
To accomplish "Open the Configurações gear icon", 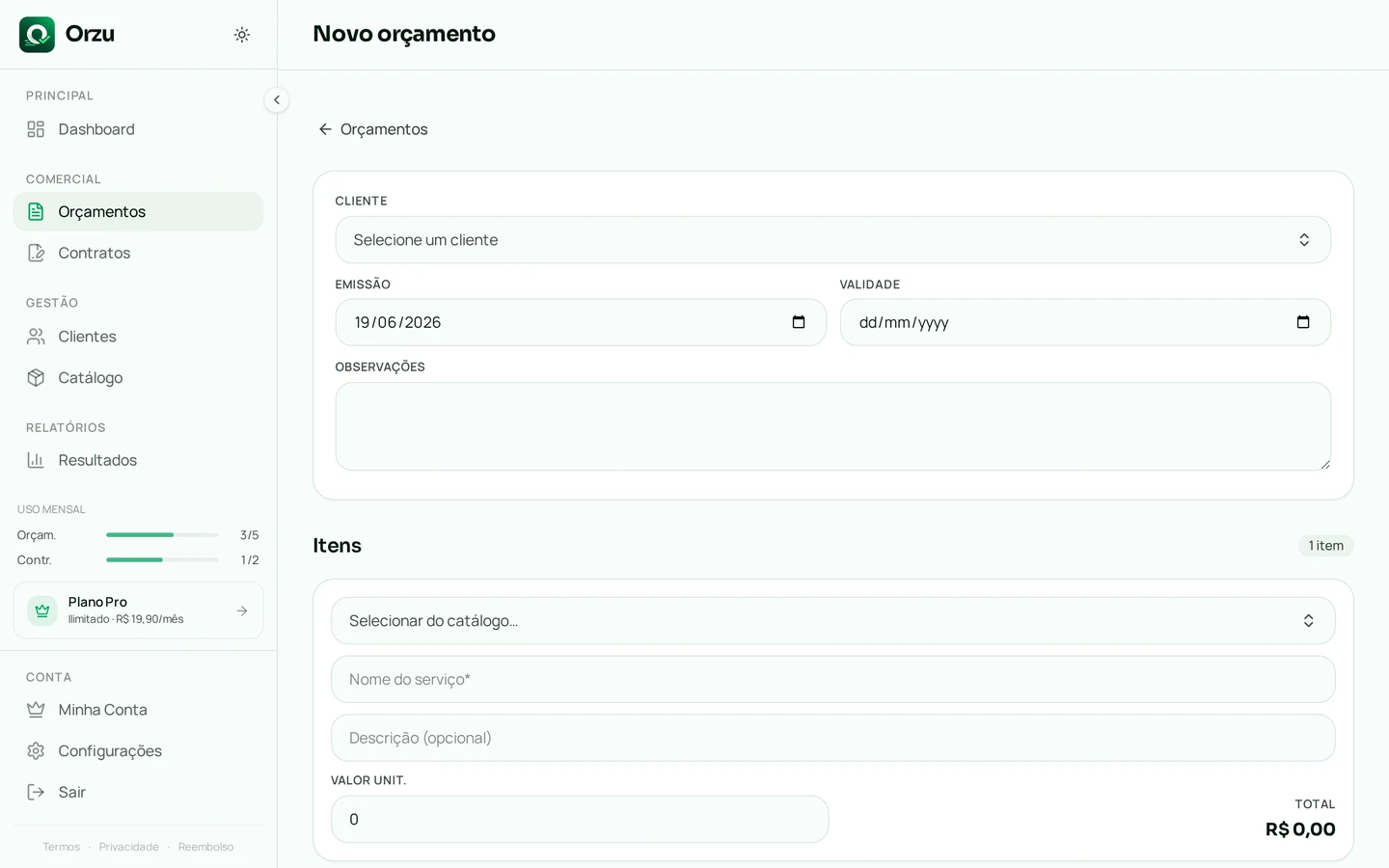I will coord(36,750).
